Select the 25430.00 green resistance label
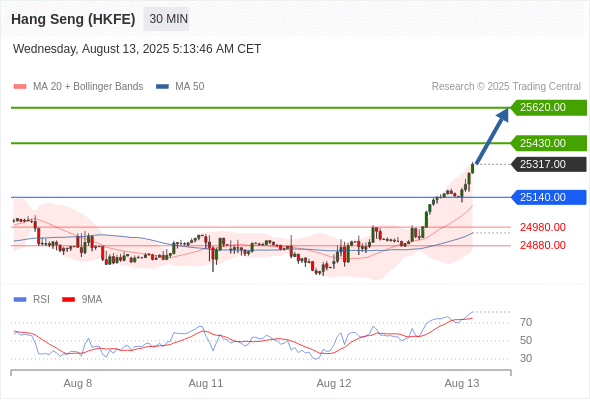The width and height of the screenshot is (590, 400). tap(549, 143)
